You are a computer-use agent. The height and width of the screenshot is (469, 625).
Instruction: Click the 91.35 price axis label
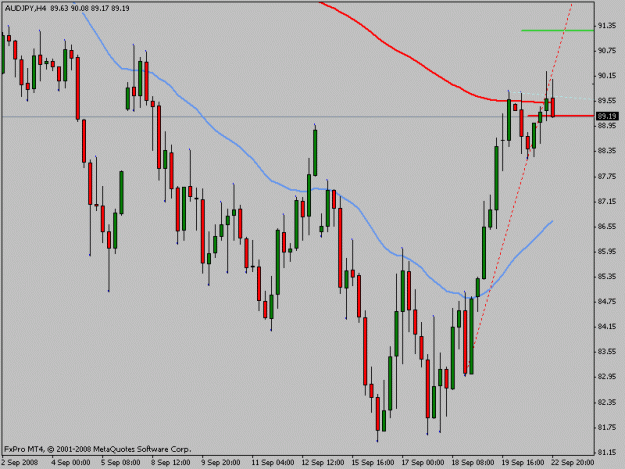607,26
